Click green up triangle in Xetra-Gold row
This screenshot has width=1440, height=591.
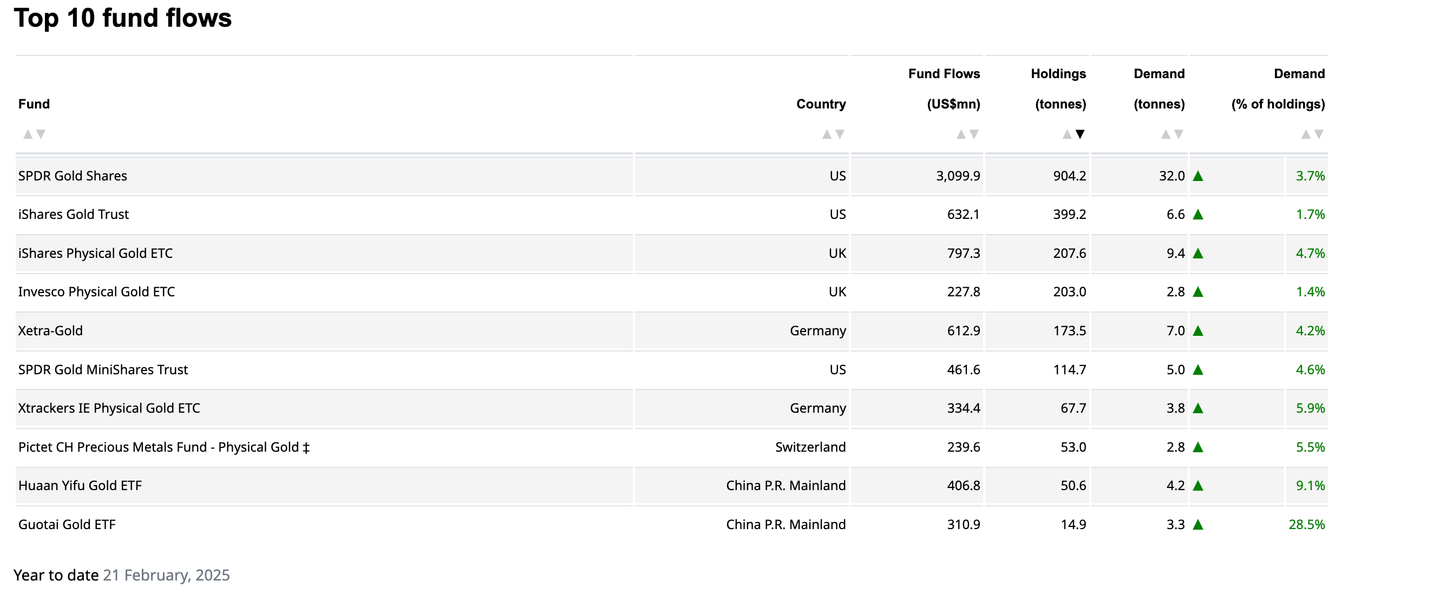click(x=1198, y=331)
